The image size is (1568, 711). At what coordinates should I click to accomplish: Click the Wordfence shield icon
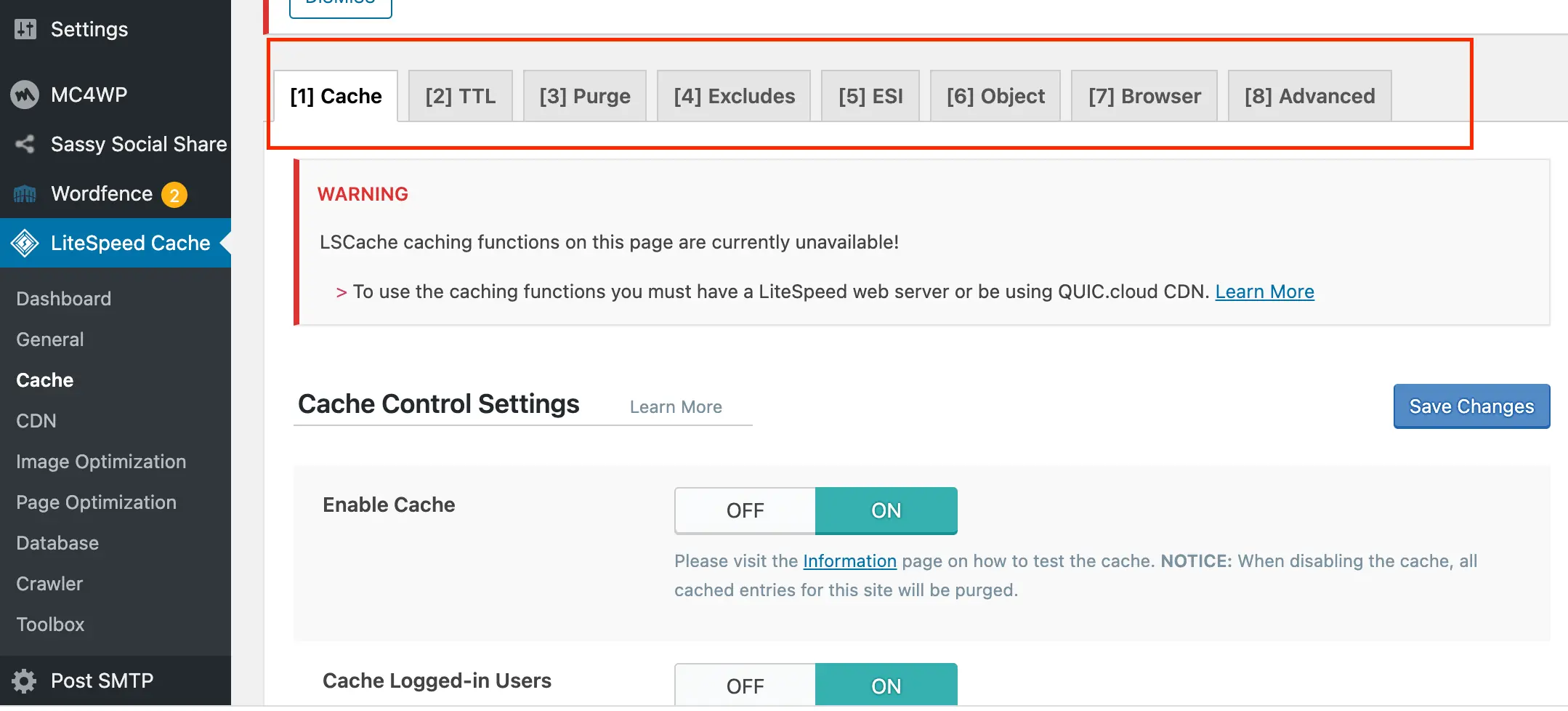[x=25, y=194]
